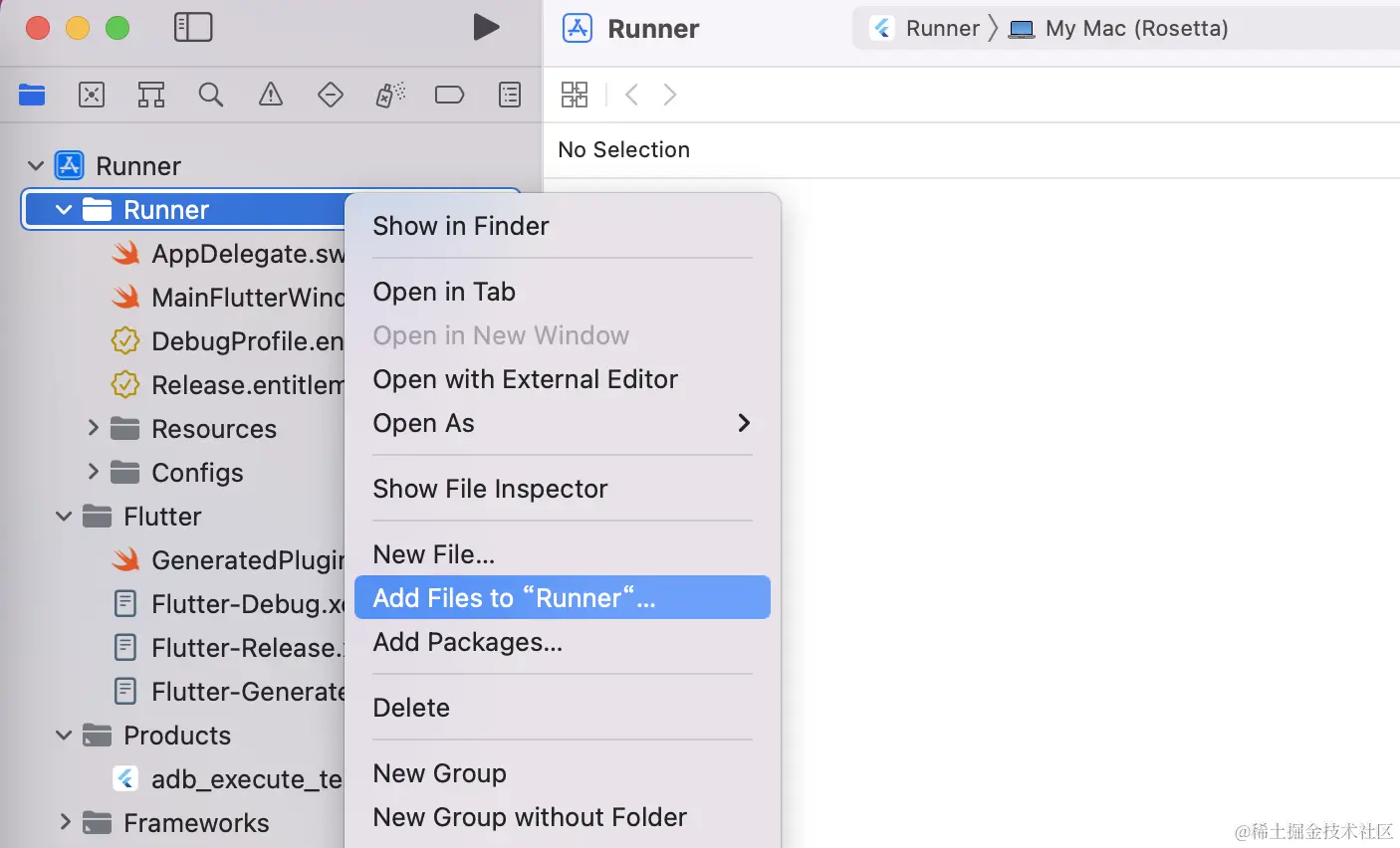Select the Products group row
Viewport: 1400px width, 848px height.
(x=156, y=736)
